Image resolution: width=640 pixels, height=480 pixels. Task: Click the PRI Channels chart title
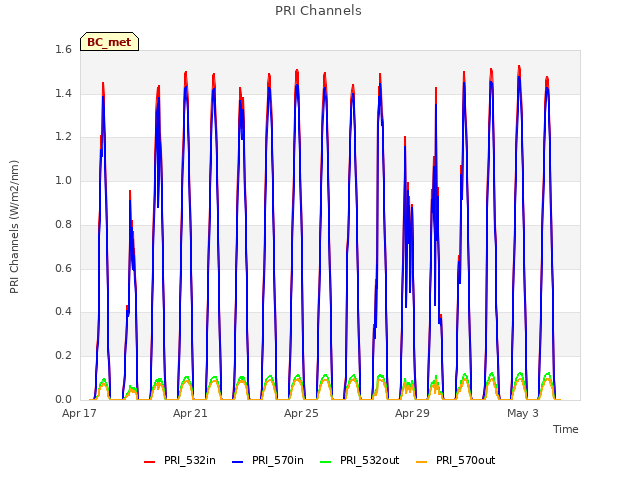click(x=318, y=11)
